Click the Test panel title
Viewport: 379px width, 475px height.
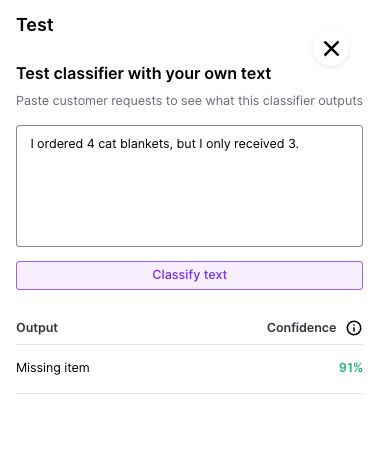[35, 25]
